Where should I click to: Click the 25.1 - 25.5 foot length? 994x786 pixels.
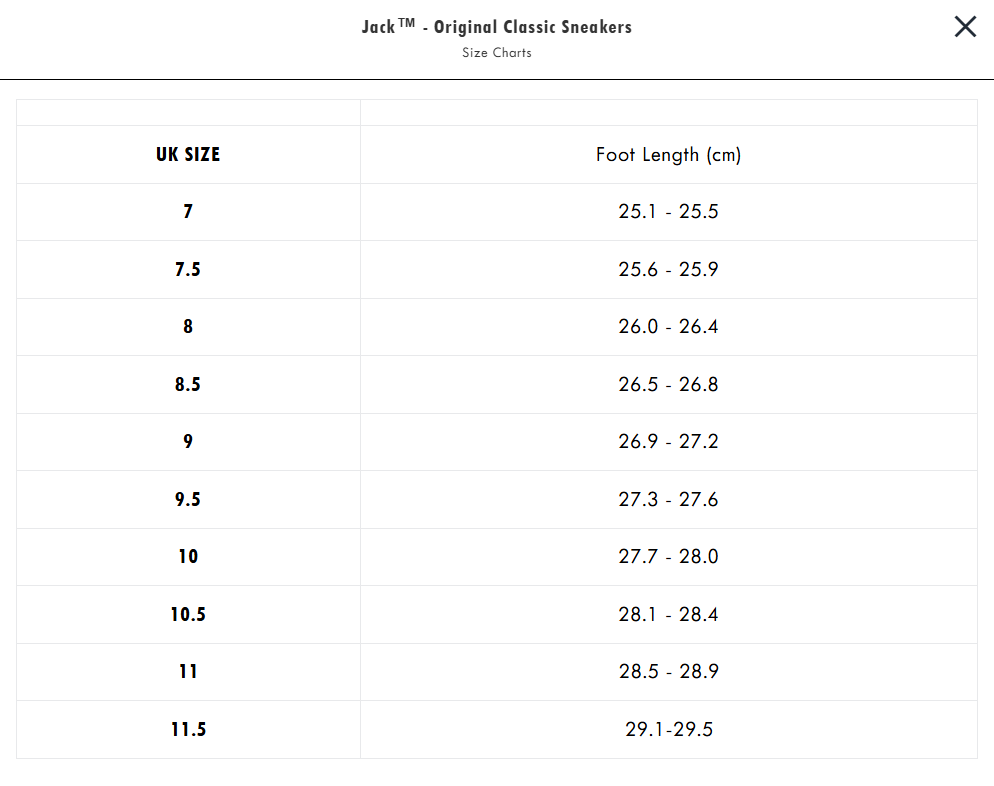(668, 211)
